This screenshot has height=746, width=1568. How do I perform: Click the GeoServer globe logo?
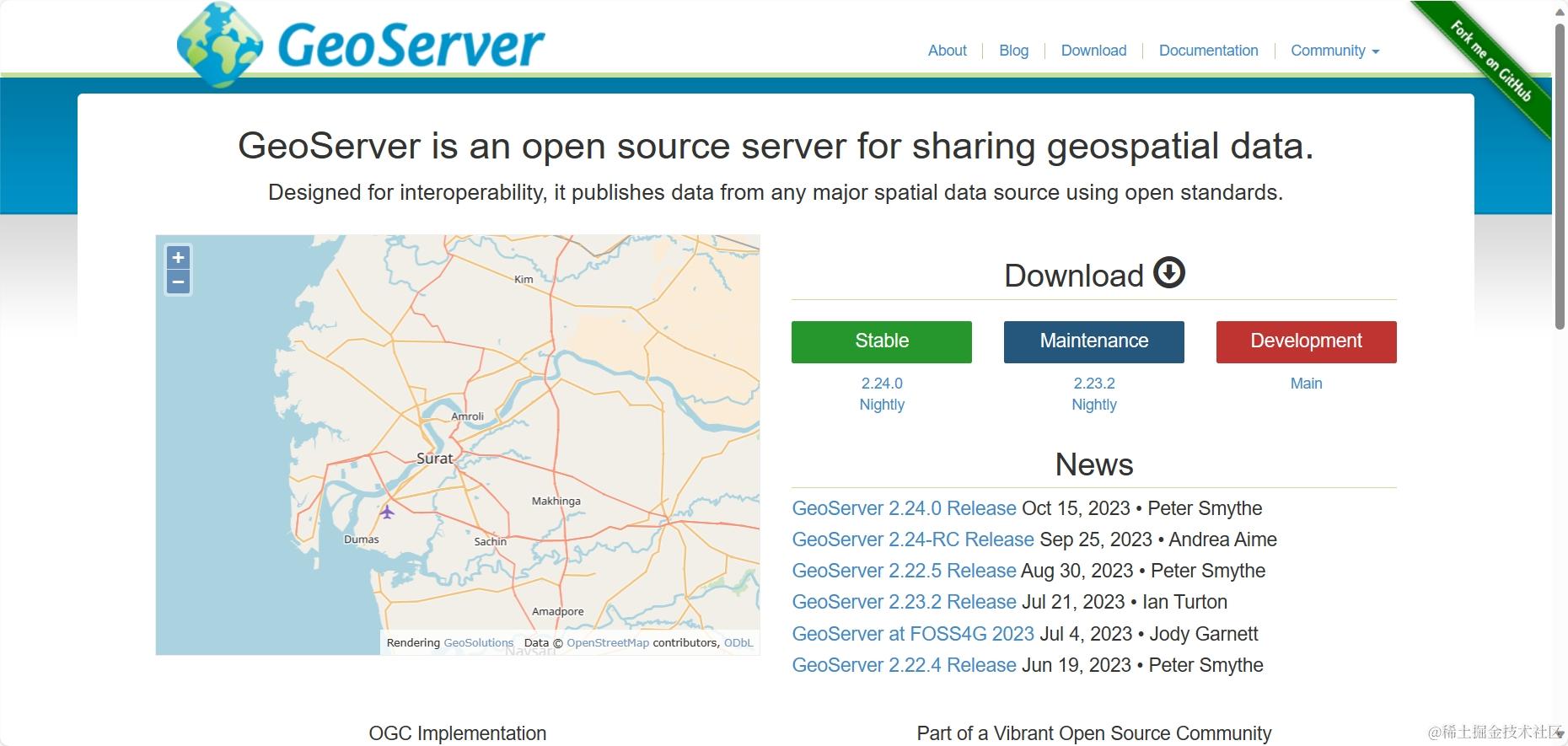coord(220,45)
